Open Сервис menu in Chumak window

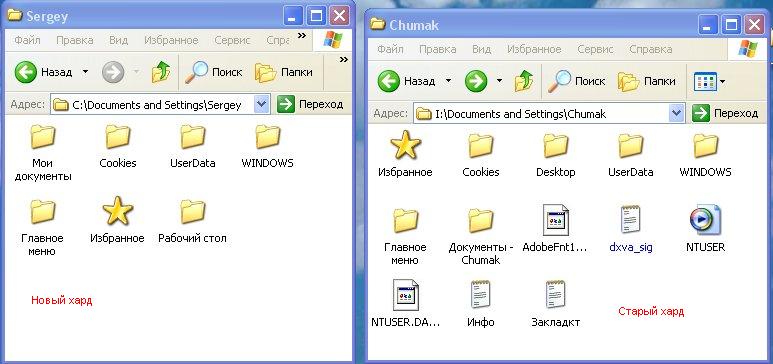[596, 49]
